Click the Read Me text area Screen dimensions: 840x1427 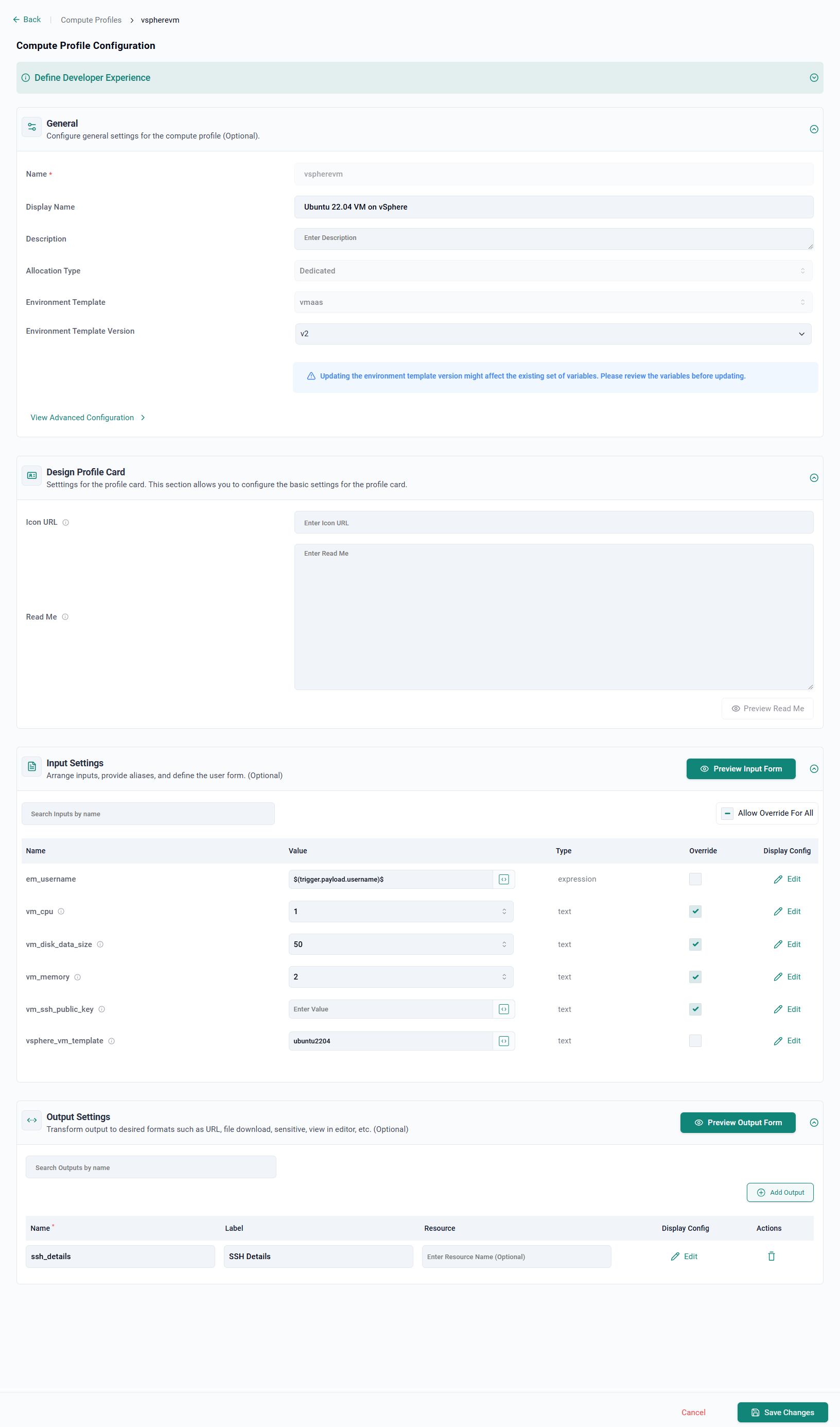click(x=554, y=617)
